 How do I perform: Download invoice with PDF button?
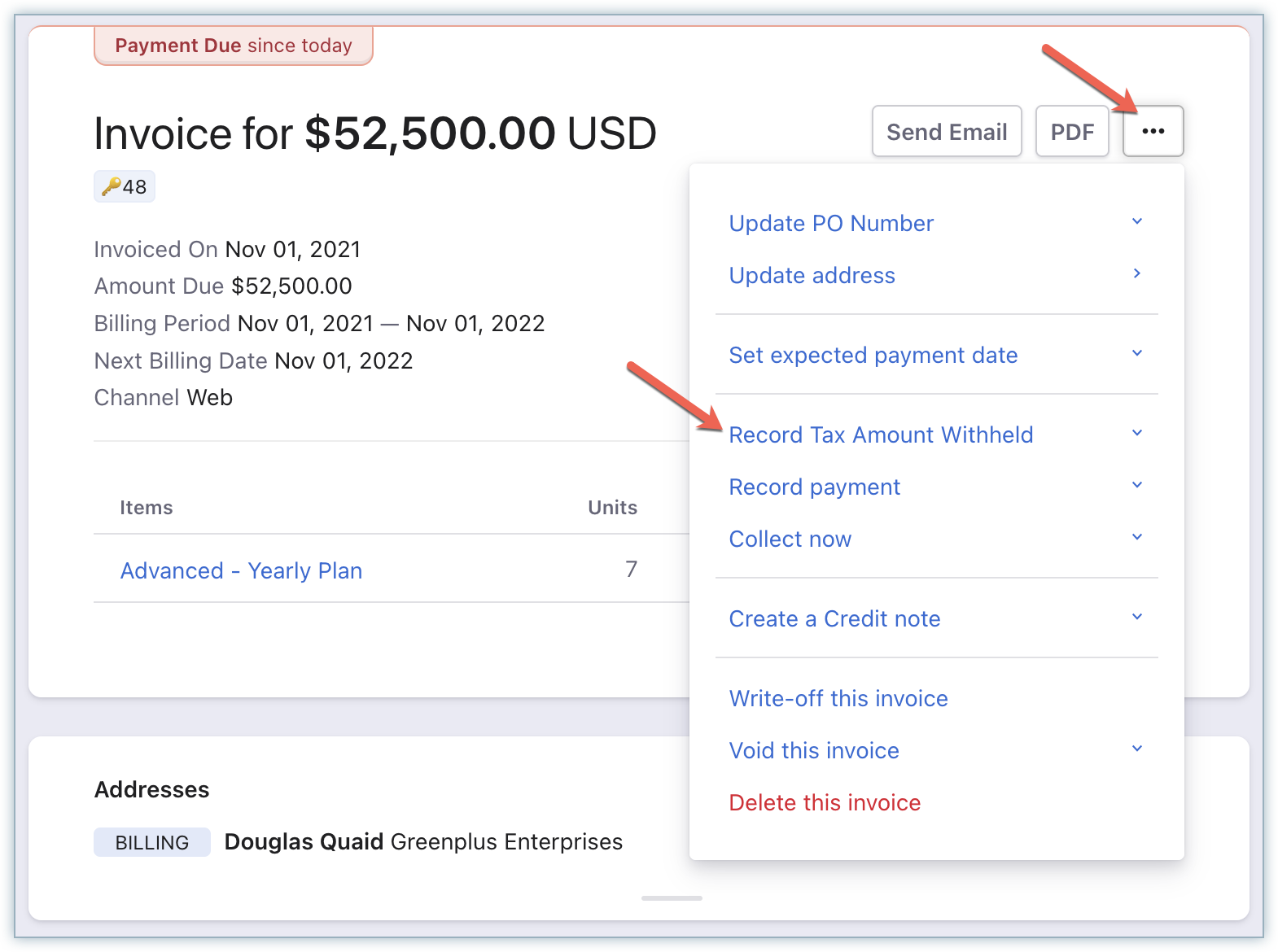point(1071,132)
